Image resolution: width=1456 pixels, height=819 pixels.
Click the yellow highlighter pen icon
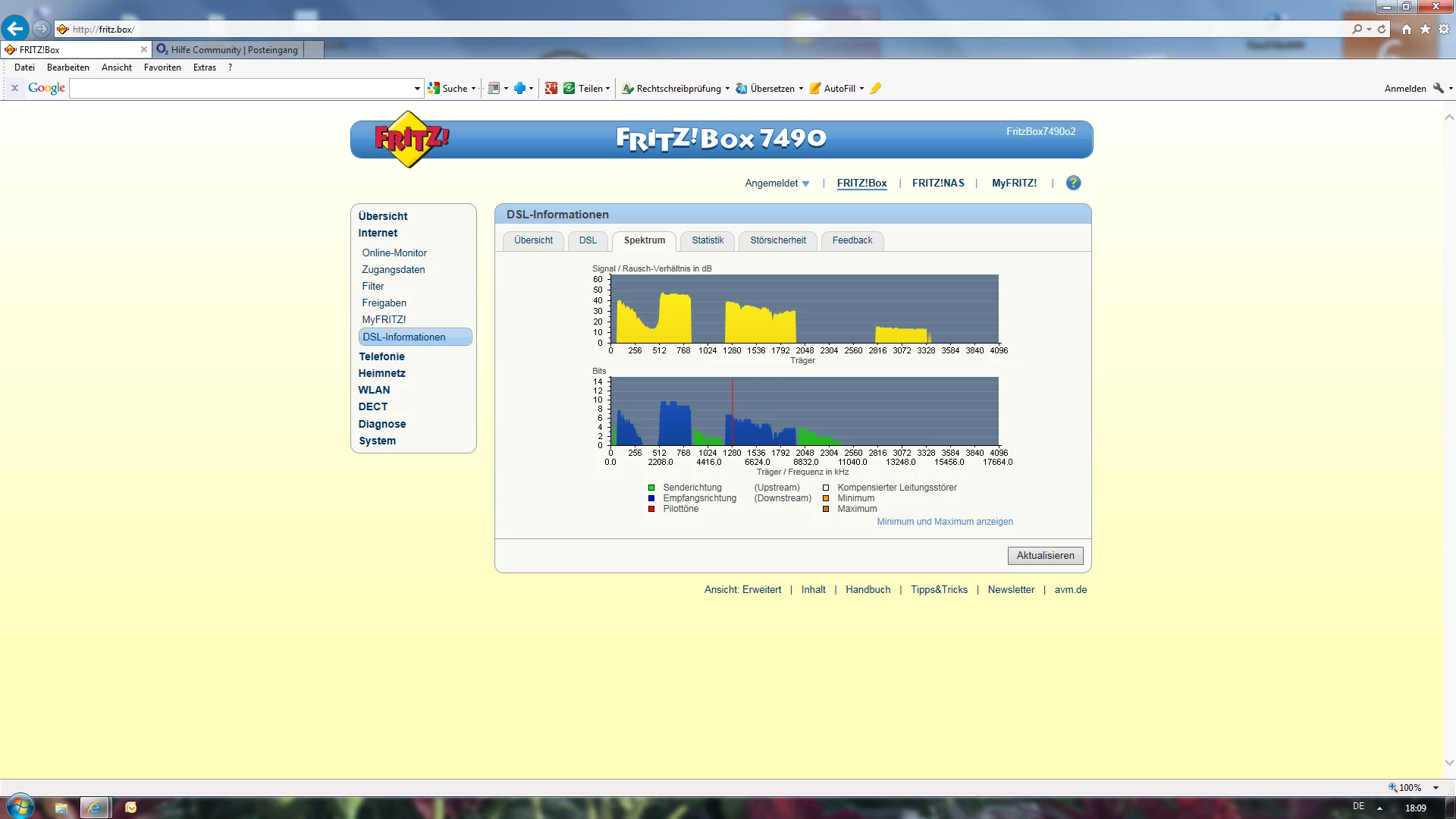click(876, 89)
